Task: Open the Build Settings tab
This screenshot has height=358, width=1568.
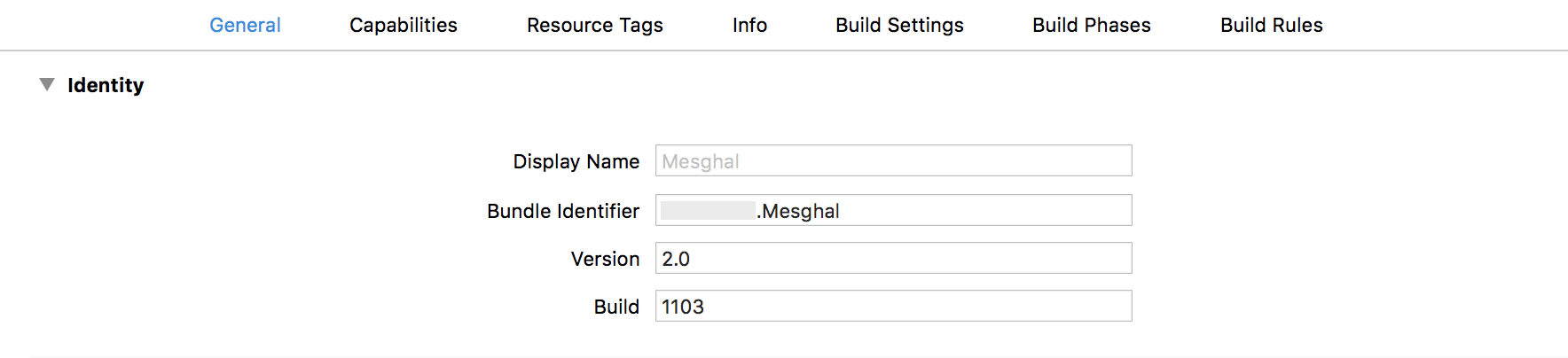Action: click(x=899, y=25)
